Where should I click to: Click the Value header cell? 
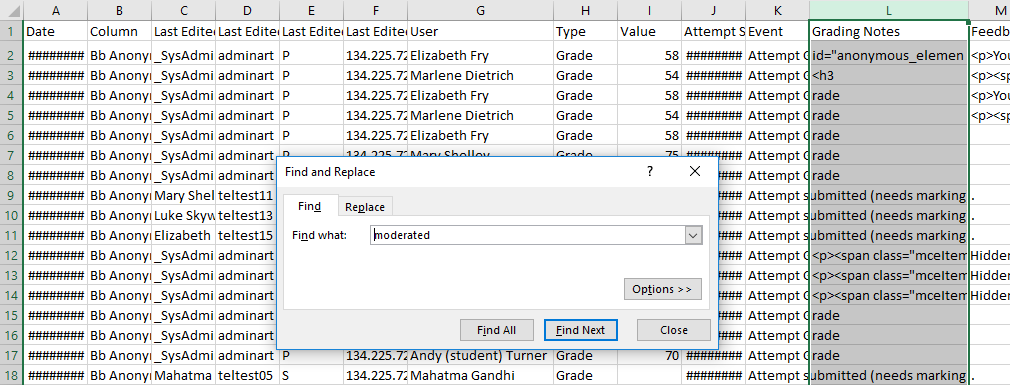(x=649, y=32)
